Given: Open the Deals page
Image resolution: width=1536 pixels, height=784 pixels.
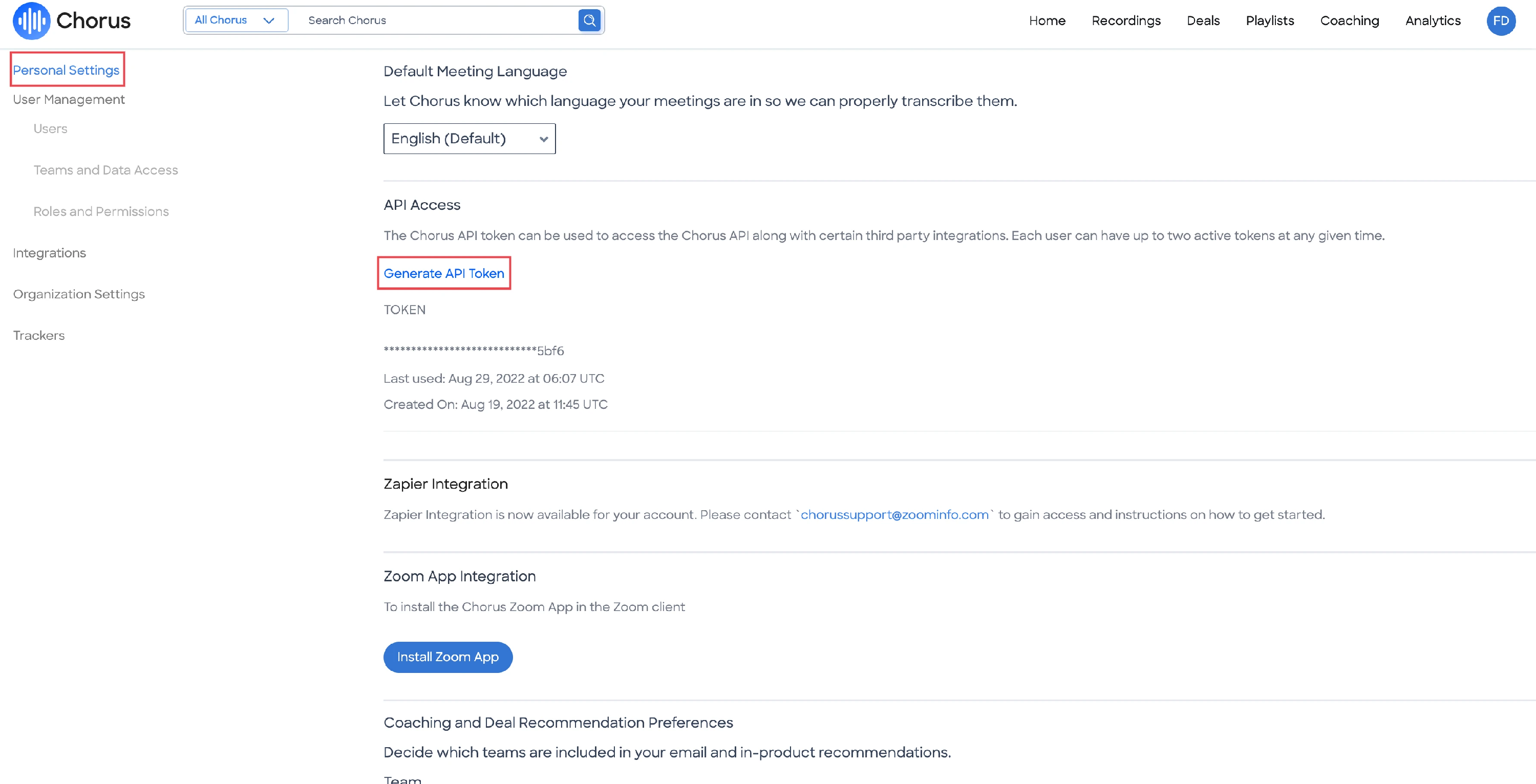Looking at the screenshot, I should [x=1203, y=21].
